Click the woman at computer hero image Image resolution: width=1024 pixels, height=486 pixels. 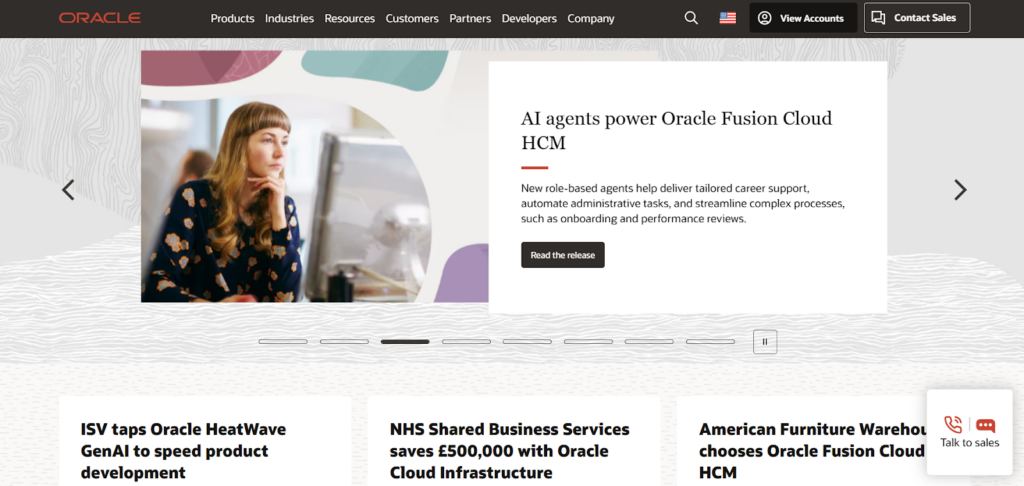315,176
